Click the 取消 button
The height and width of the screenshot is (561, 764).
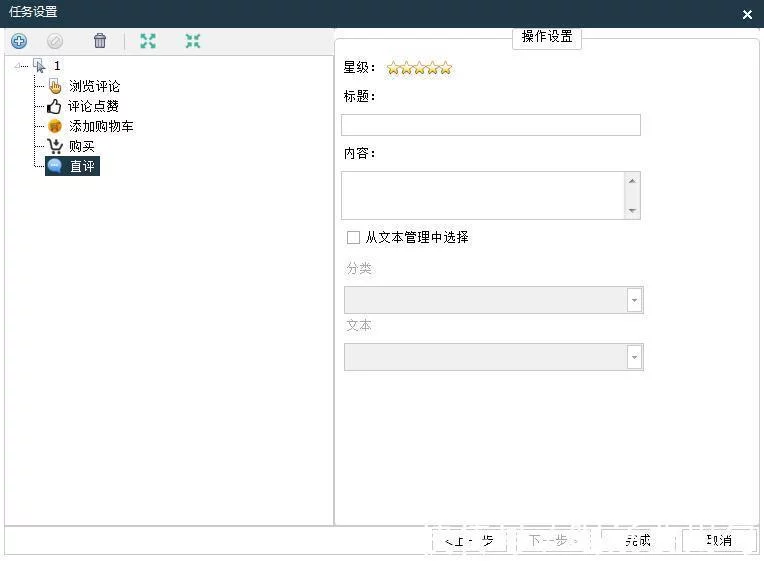(719, 541)
